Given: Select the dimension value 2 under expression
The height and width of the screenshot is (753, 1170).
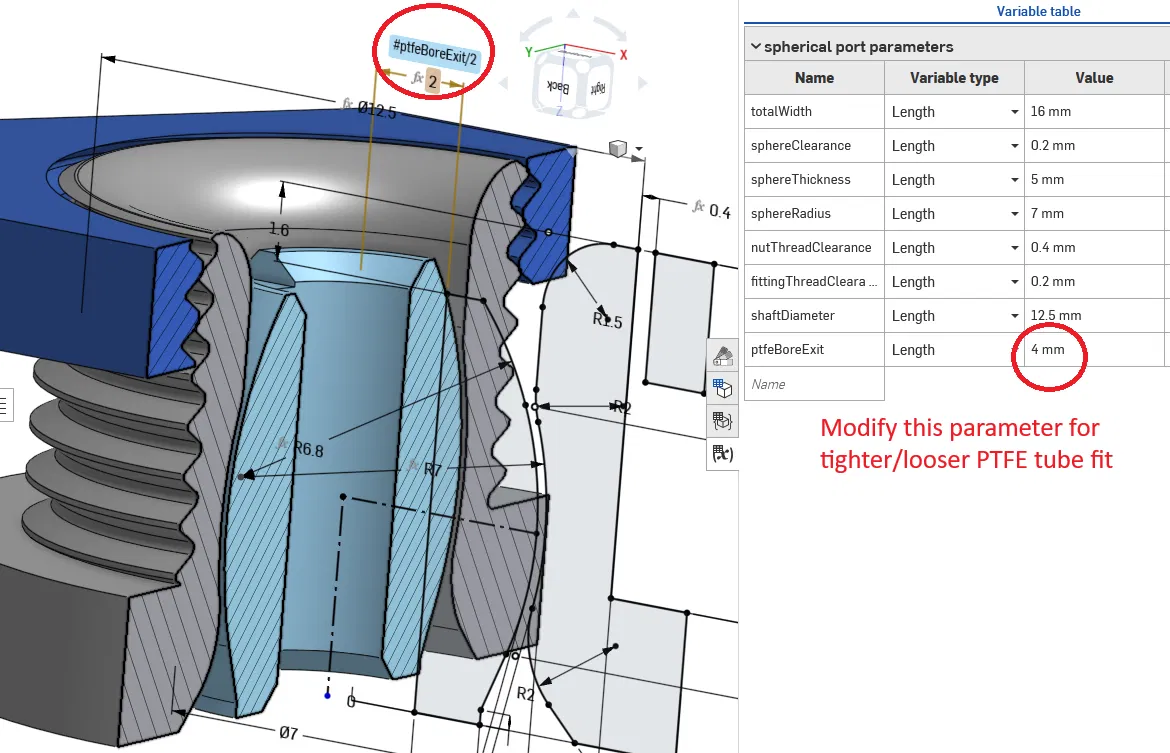Looking at the screenshot, I should tap(432, 81).
